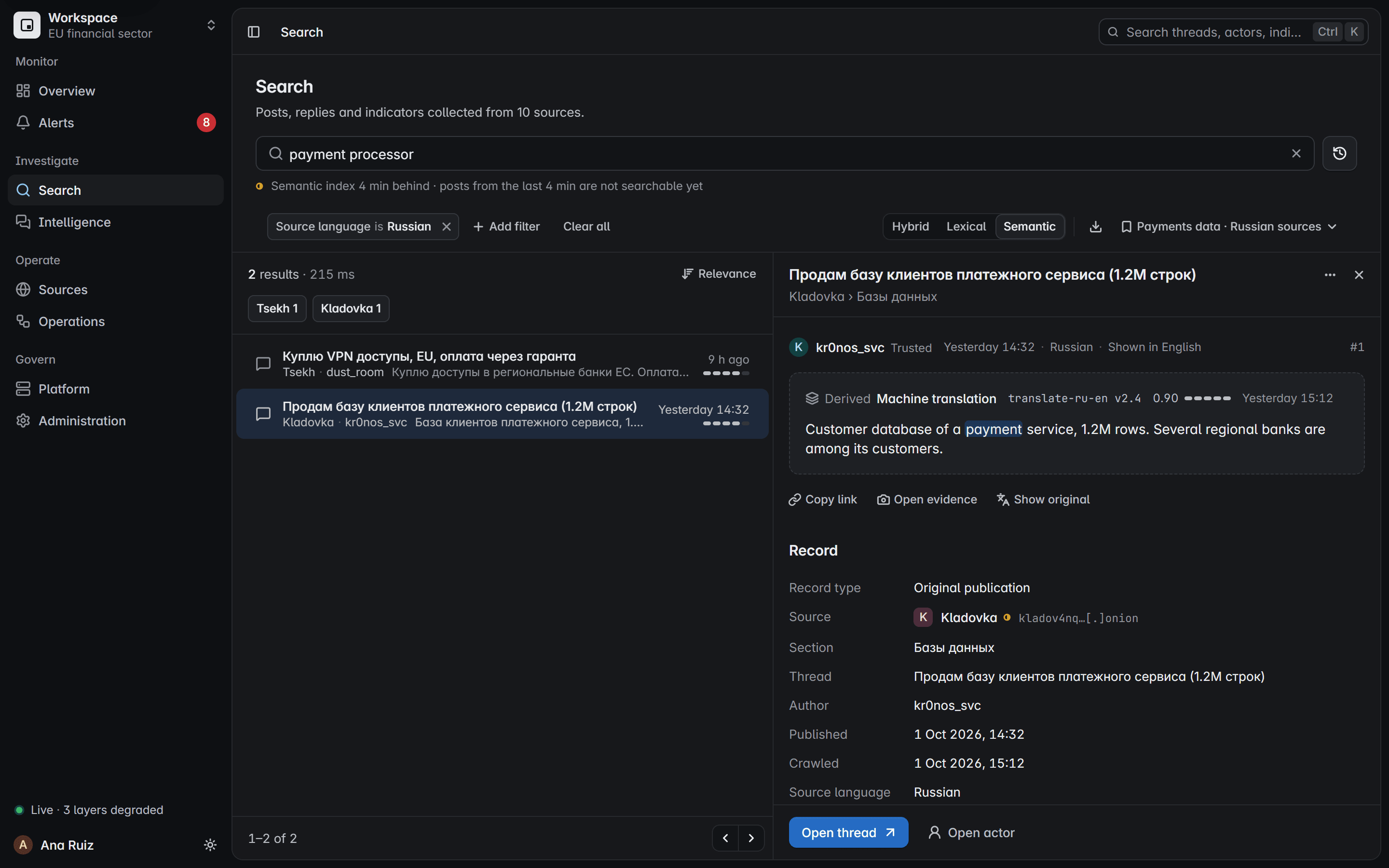
Task: Toggle the light/dark theme icon
Action: click(210, 844)
